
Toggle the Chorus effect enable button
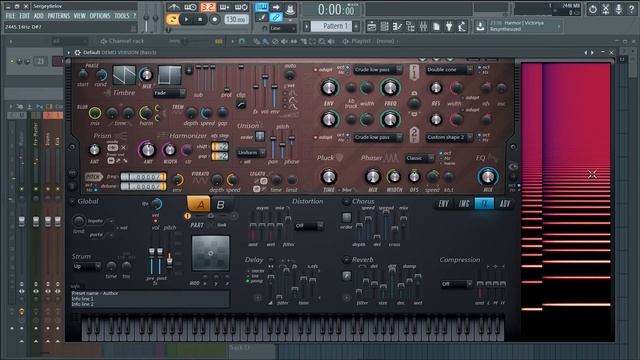(346, 201)
